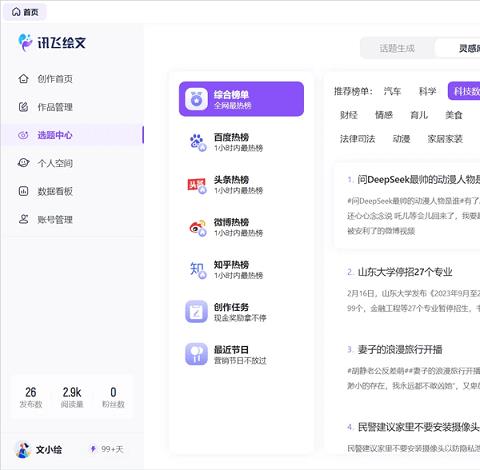Image resolution: width=480 pixels, height=470 pixels.
Task: Click the 微博热榜 Weibo icon
Action: [197, 228]
